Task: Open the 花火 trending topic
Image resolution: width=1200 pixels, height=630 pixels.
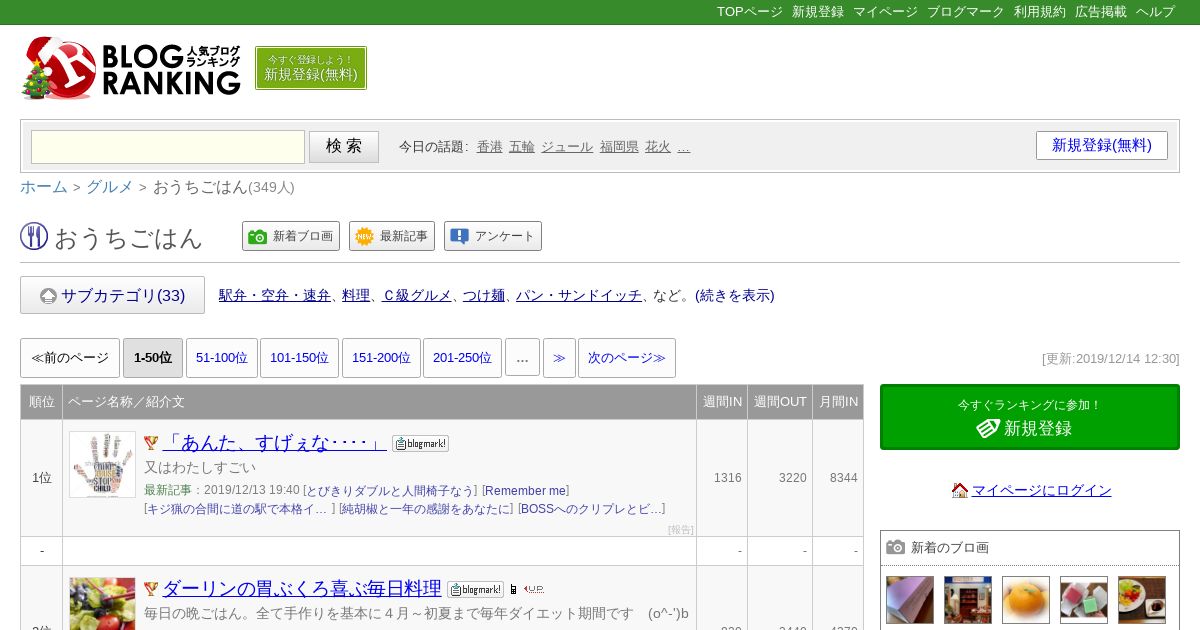Action: click(658, 147)
